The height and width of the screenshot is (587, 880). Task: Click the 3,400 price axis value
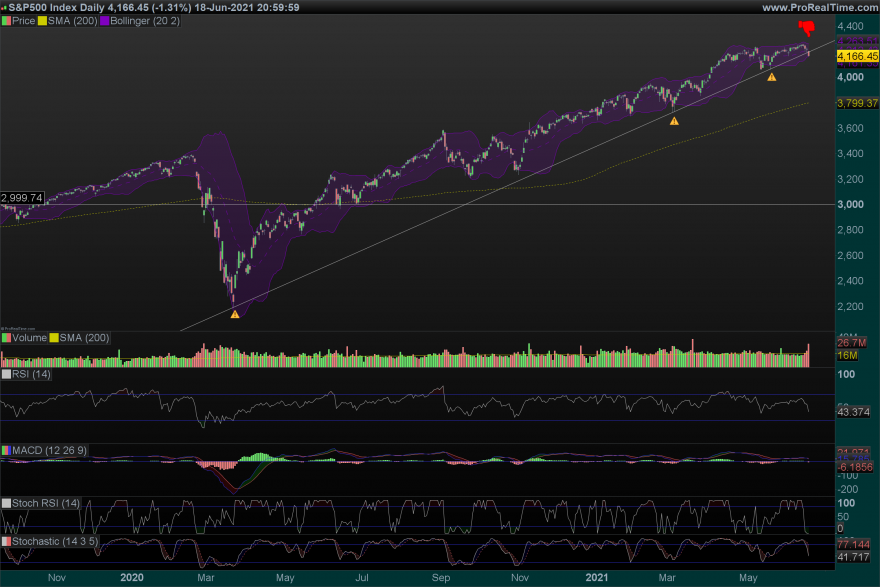point(850,153)
